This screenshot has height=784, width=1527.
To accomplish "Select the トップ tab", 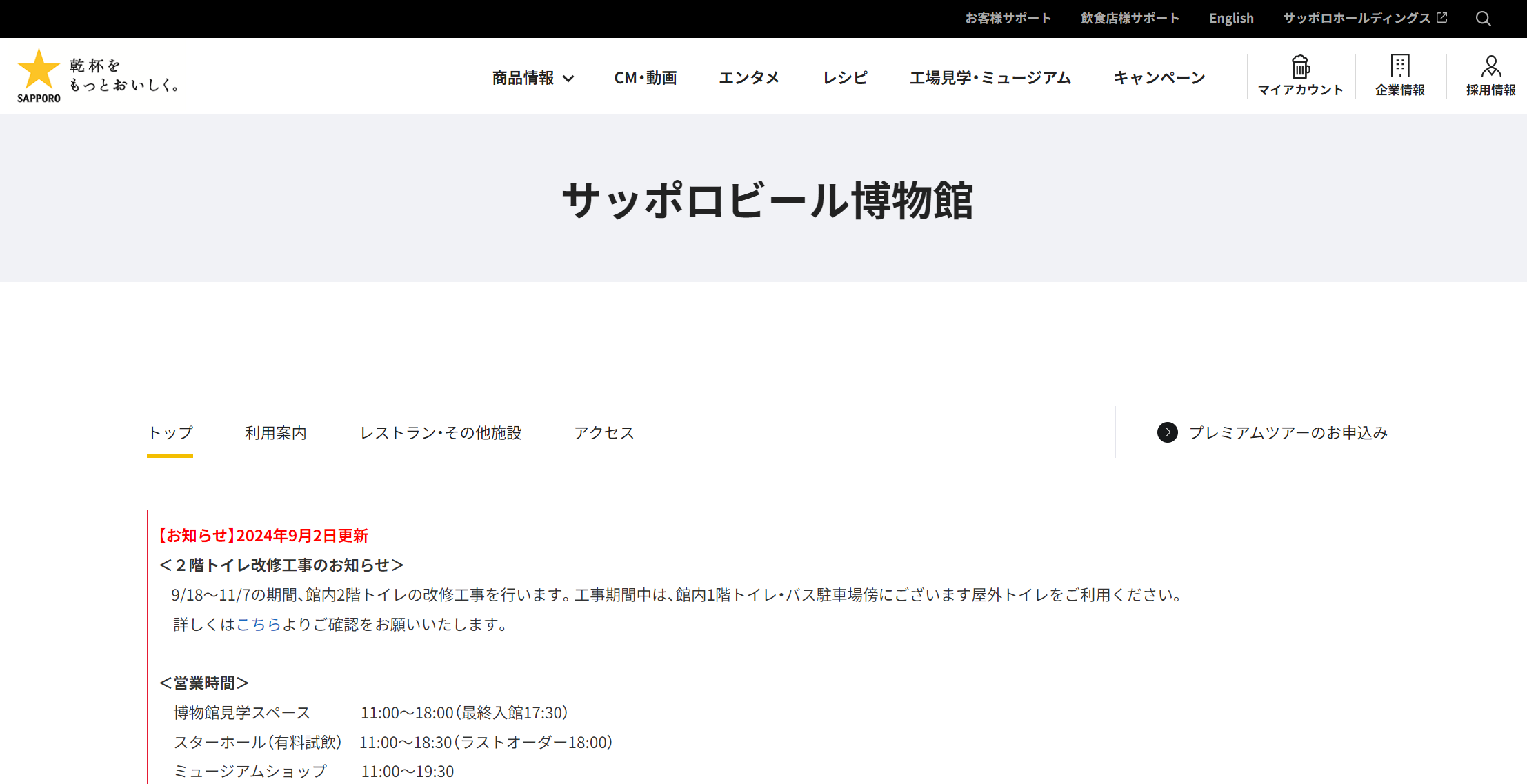I will pyautogui.click(x=170, y=432).
